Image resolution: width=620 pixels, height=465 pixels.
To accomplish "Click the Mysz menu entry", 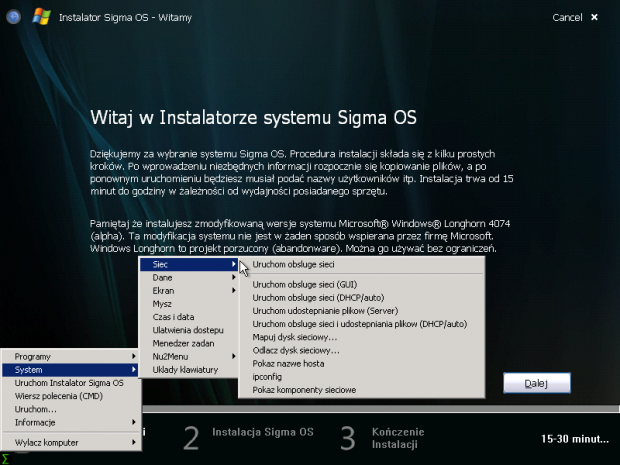I will tap(189, 304).
